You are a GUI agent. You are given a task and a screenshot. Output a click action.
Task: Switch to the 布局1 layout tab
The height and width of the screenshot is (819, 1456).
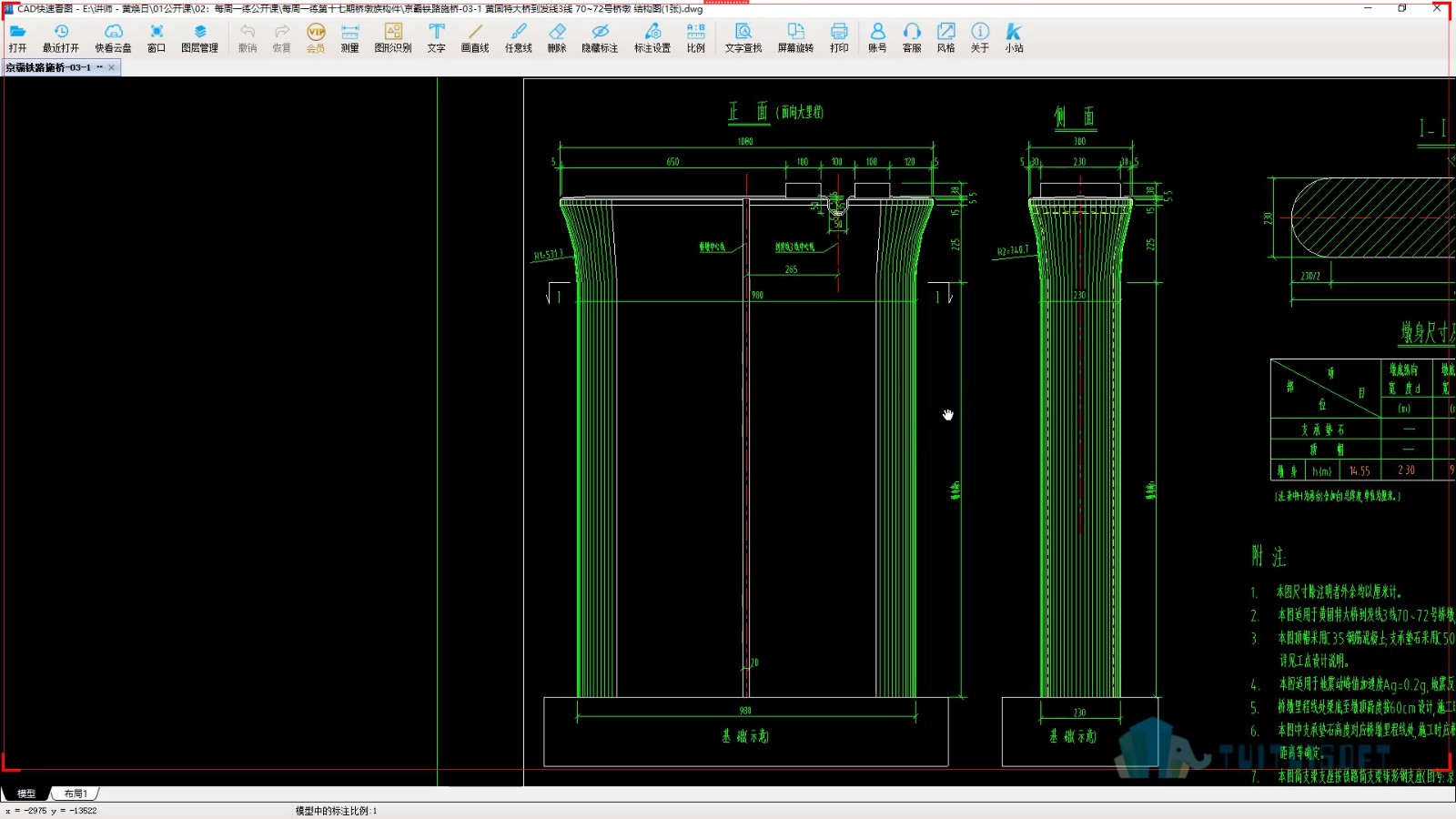[76, 794]
